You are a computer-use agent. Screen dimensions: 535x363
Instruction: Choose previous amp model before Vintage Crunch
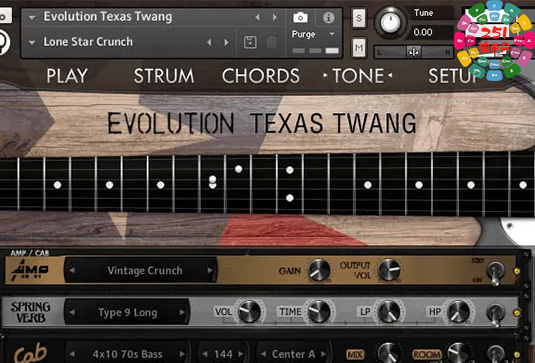(72, 270)
